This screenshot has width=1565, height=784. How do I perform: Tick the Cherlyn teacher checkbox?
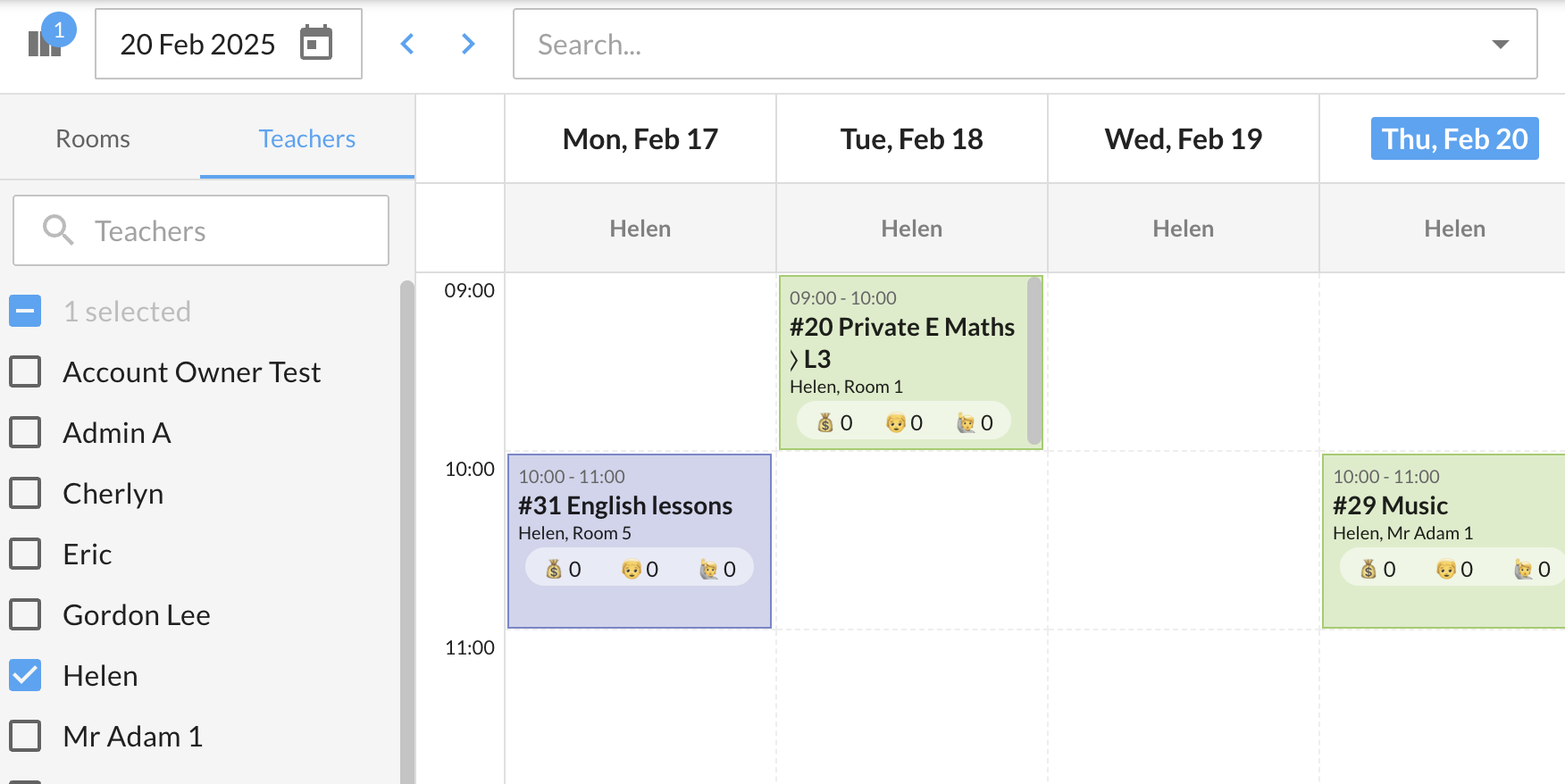[25, 494]
